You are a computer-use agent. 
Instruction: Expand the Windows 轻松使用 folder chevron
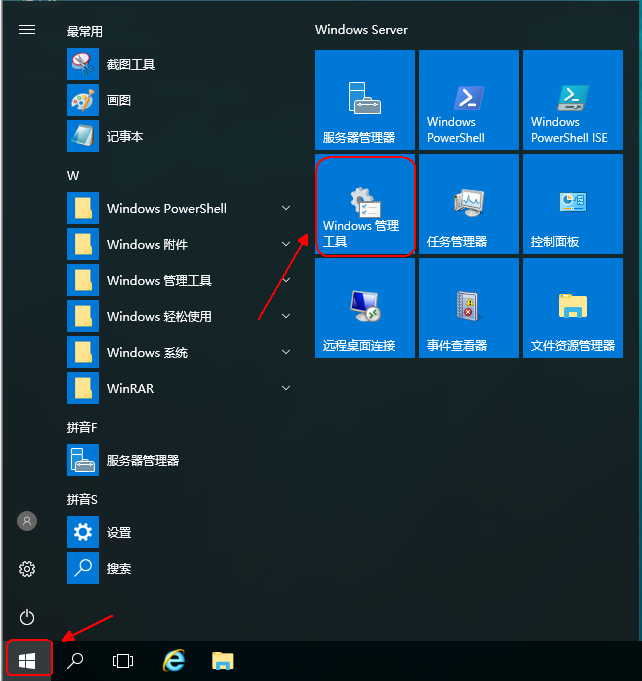[286, 316]
